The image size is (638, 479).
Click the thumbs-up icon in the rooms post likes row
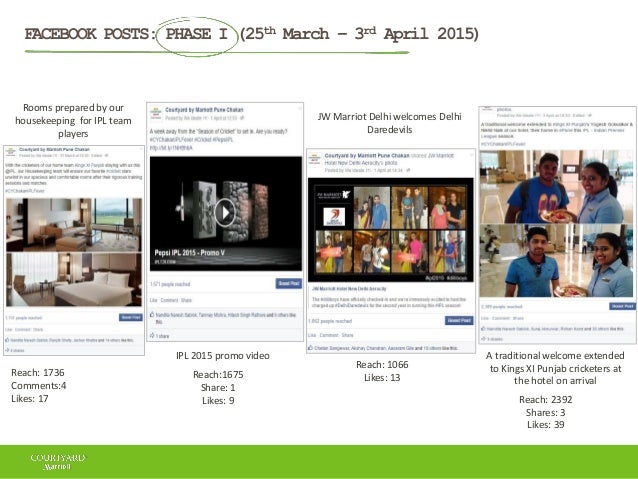[7, 340]
